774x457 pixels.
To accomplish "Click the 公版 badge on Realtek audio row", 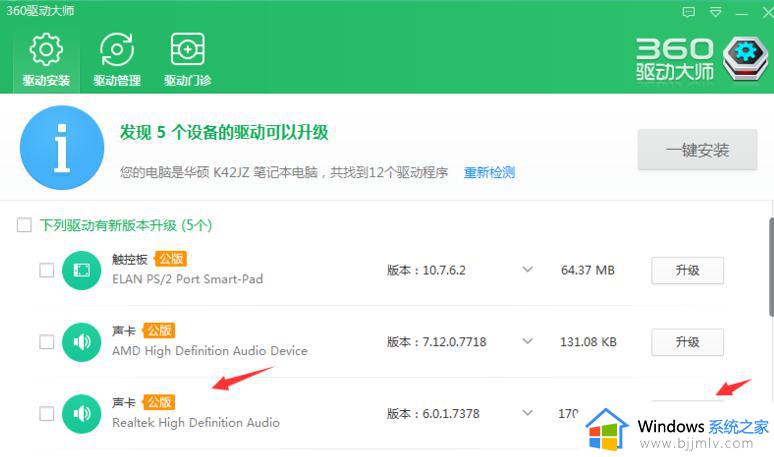I will 158,402.
